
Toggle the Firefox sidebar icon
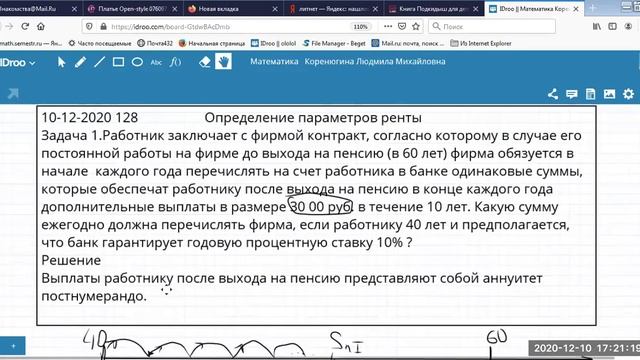click(x=612, y=27)
